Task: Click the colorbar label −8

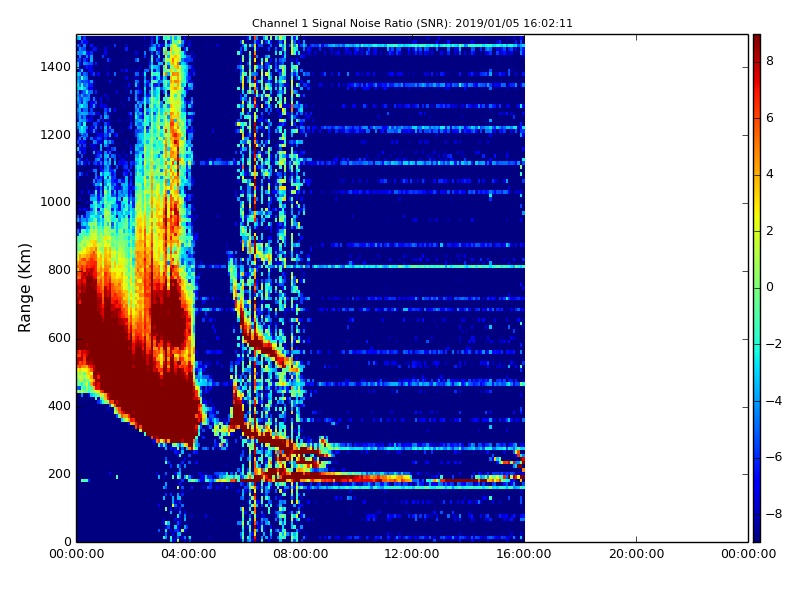Action: pos(774,514)
